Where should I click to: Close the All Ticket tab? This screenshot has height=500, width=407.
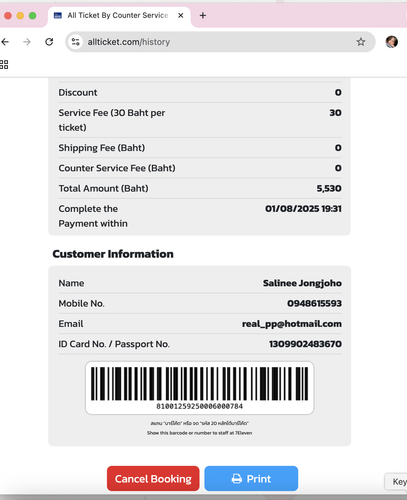pyautogui.click(x=180, y=15)
